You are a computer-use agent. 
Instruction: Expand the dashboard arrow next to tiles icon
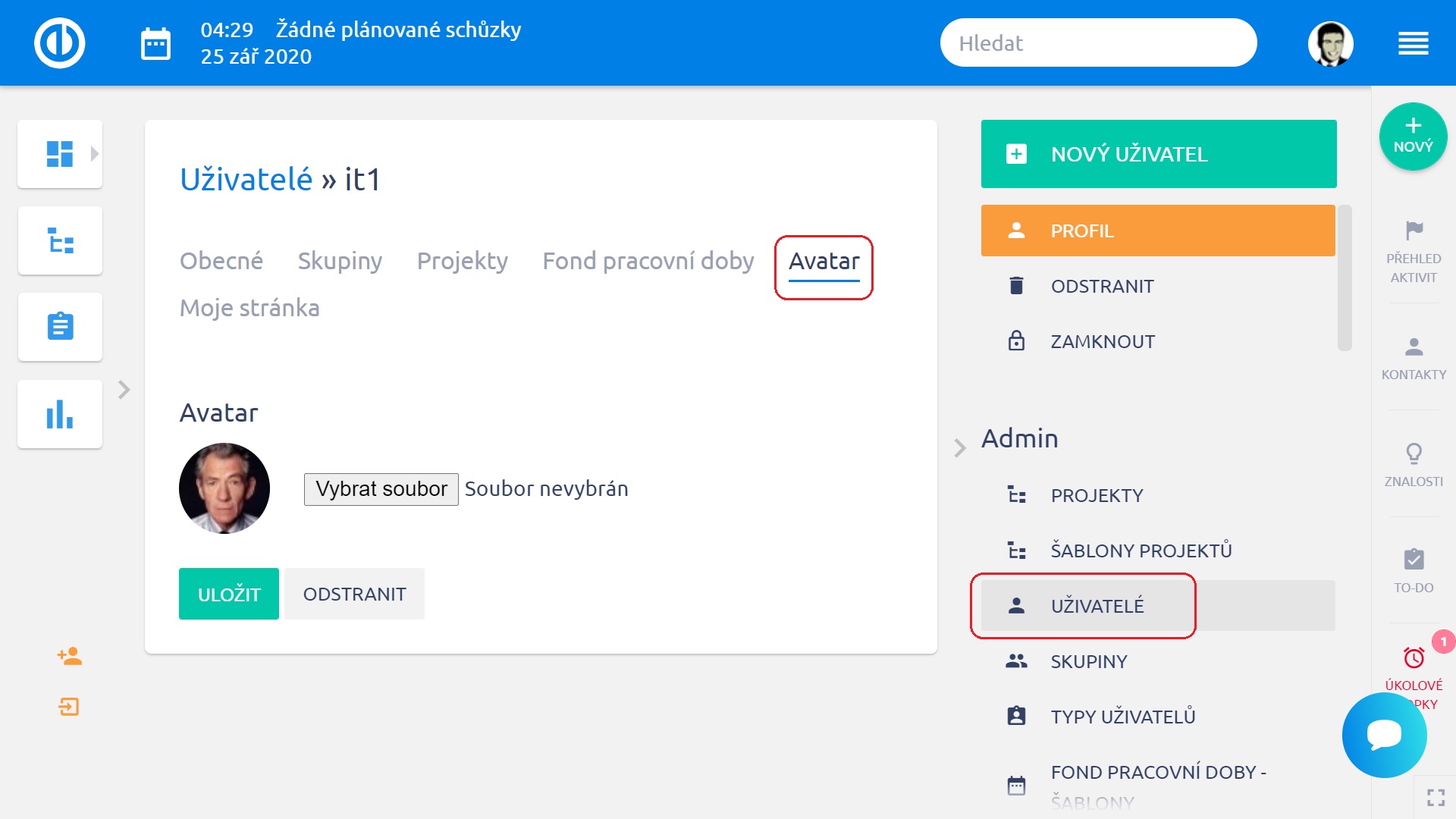coord(95,154)
